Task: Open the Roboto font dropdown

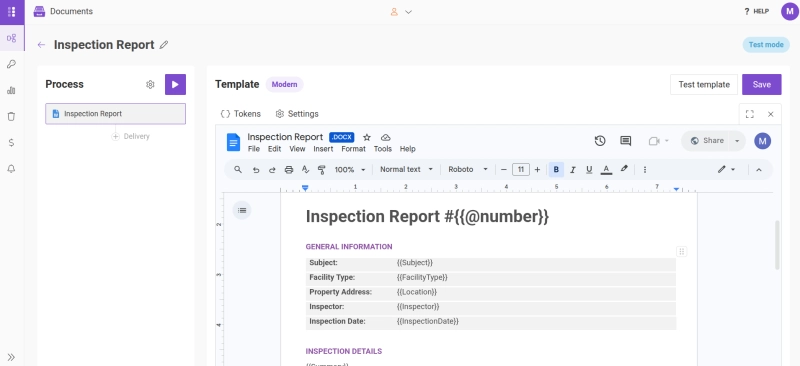Action: [468, 169]
